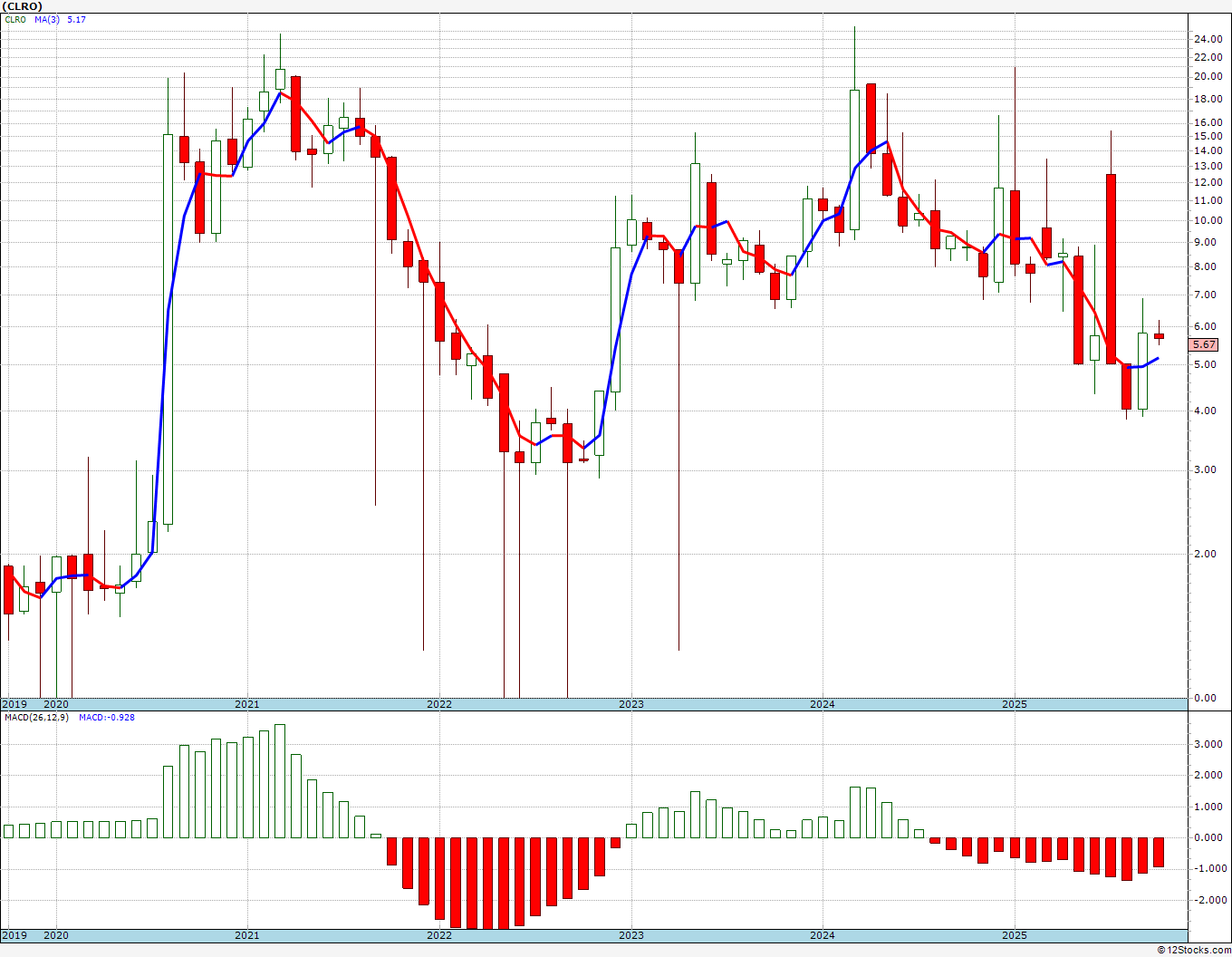Select the 22.00 price axis label

[1208, 57]
